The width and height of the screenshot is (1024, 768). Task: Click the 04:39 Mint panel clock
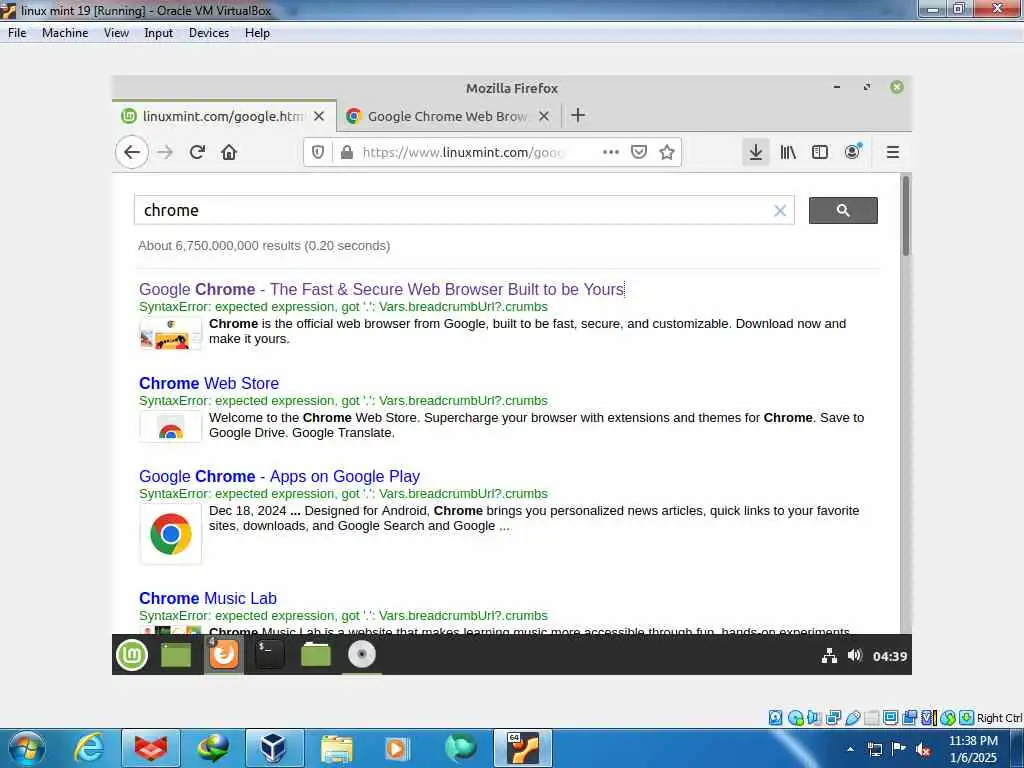(x=889, y=656)
